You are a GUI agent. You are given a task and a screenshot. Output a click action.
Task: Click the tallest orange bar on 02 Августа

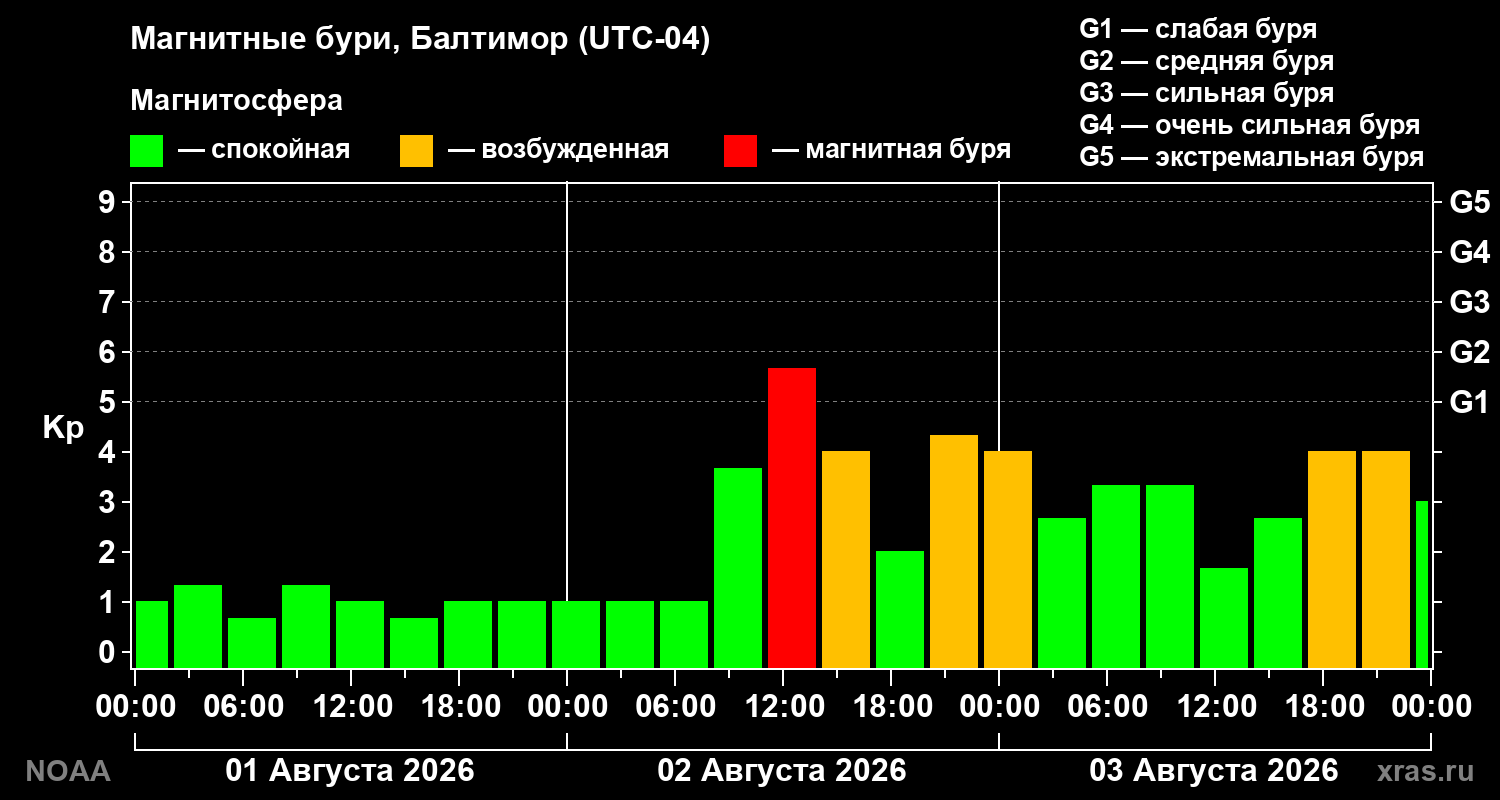954,551
